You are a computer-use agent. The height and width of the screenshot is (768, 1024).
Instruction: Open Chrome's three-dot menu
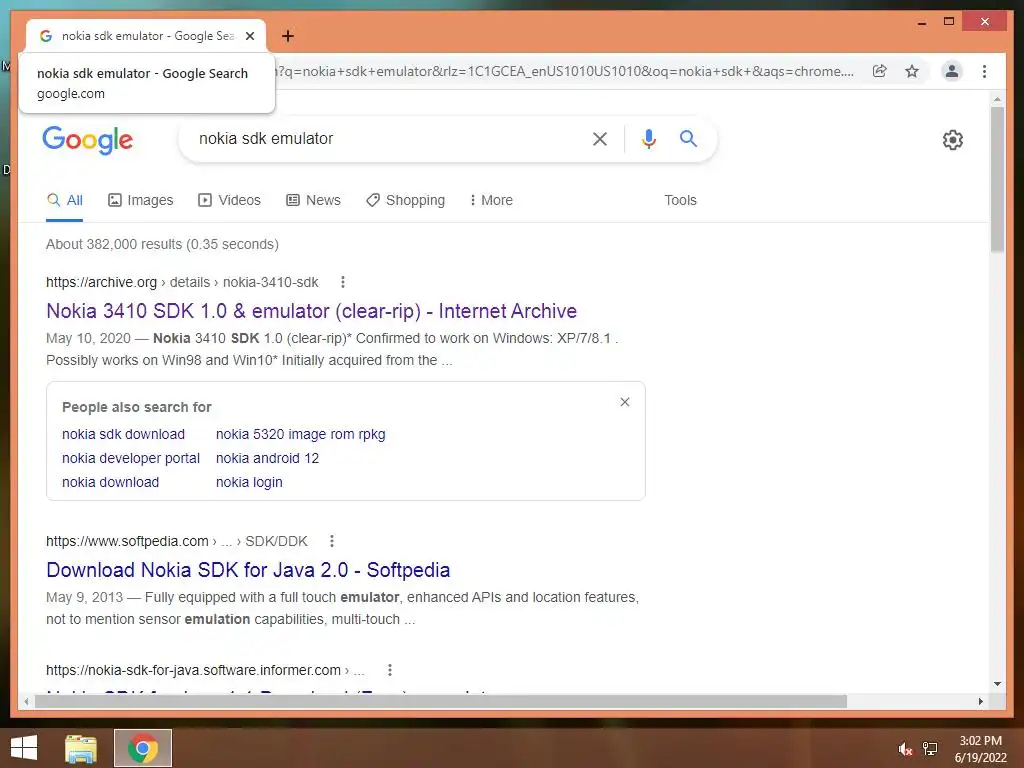click(984, 71)
